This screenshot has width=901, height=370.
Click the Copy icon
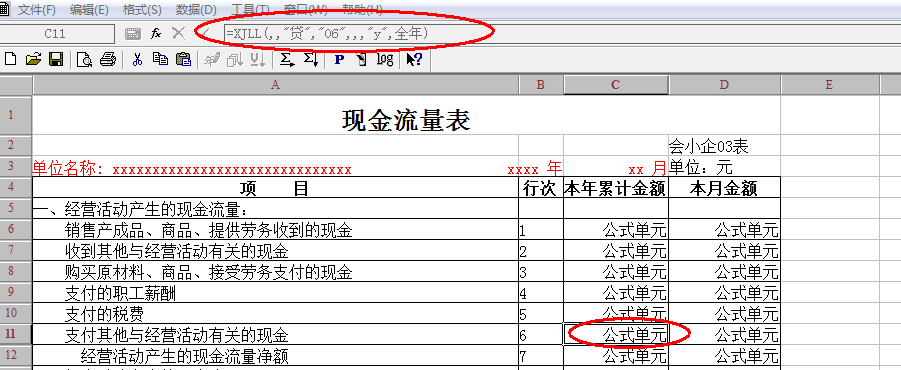160,59
